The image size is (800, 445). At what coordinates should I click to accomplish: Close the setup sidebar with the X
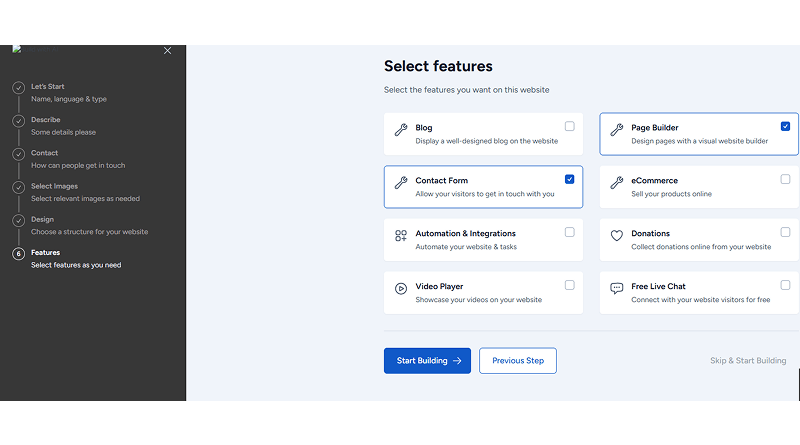click(167, 51)
